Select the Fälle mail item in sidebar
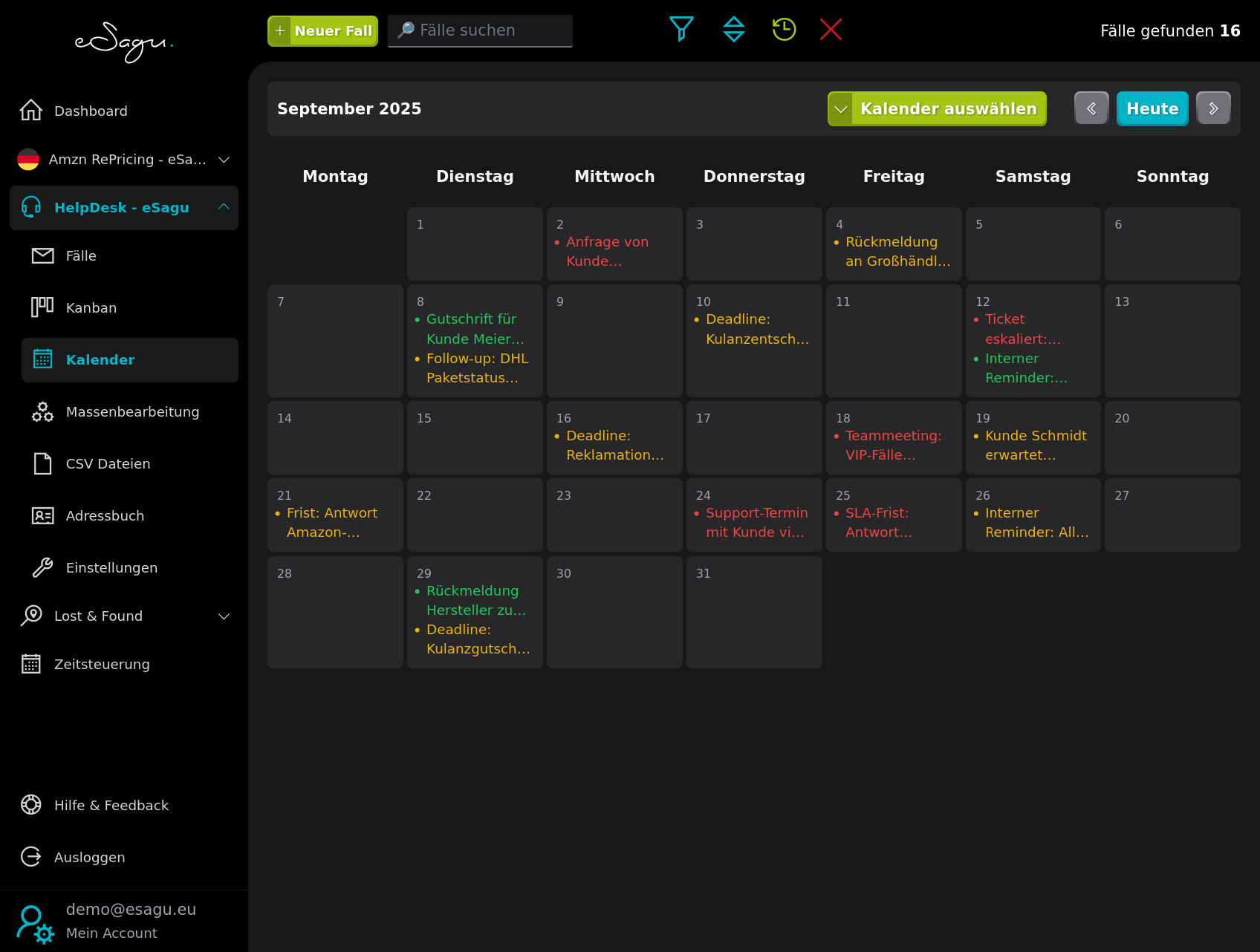 click(80, 255)
